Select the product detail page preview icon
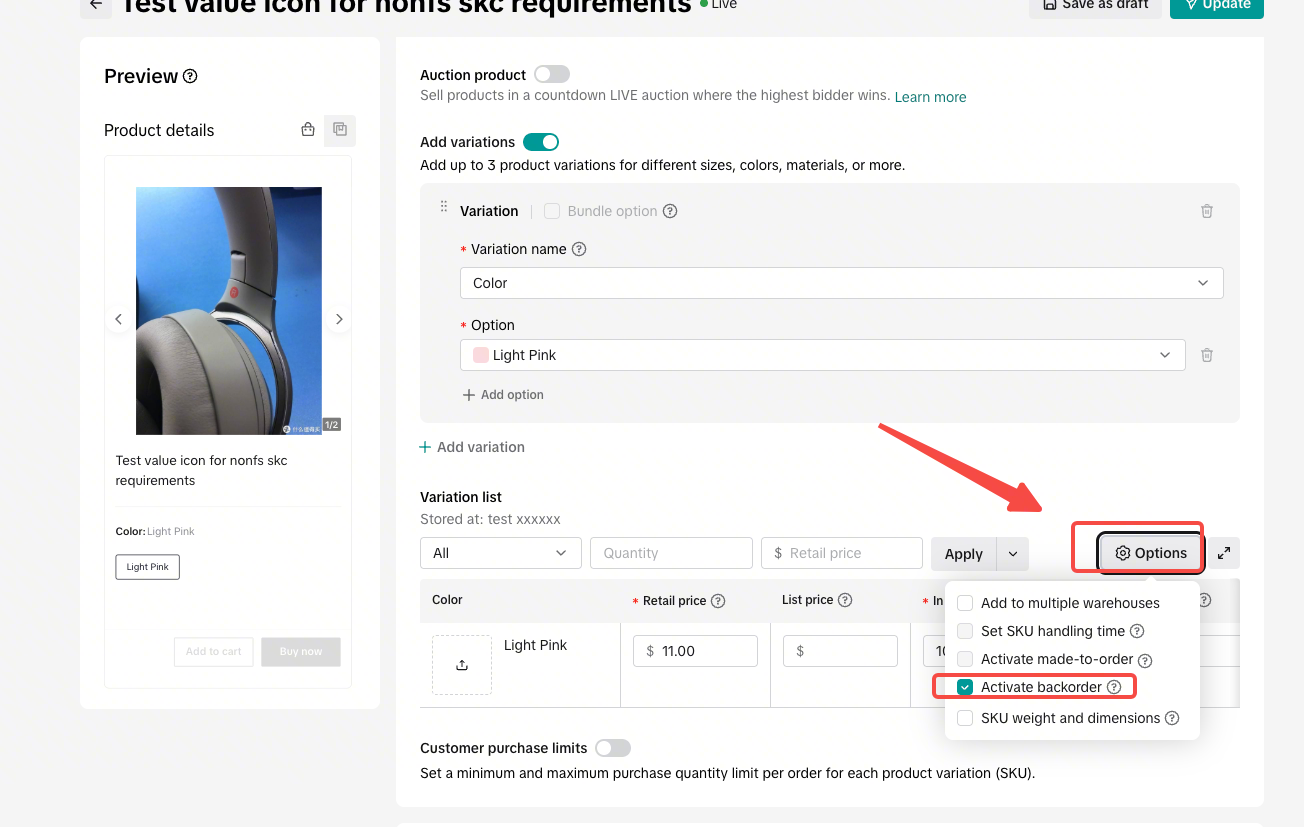Image resolution: width=1304 pixels, height=827 pixels. [340, 129]
